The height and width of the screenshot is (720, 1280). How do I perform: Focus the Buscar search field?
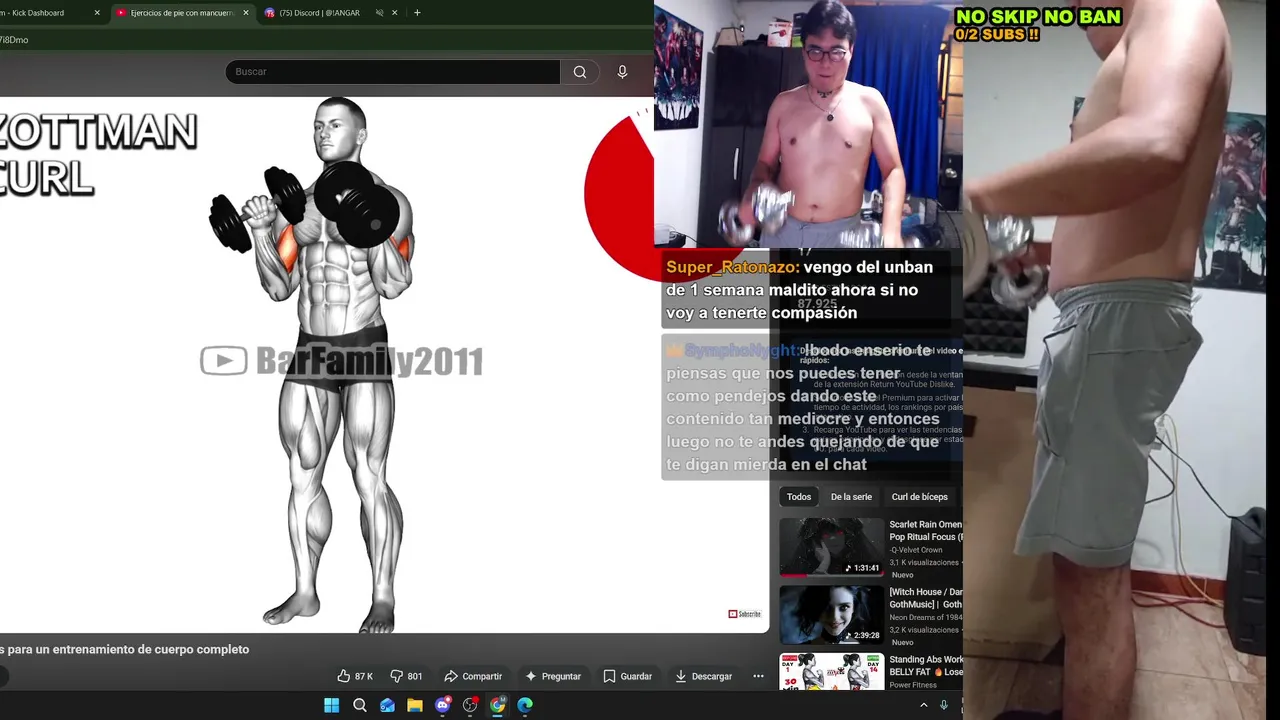pyautogui.click(x=393, y=72)
